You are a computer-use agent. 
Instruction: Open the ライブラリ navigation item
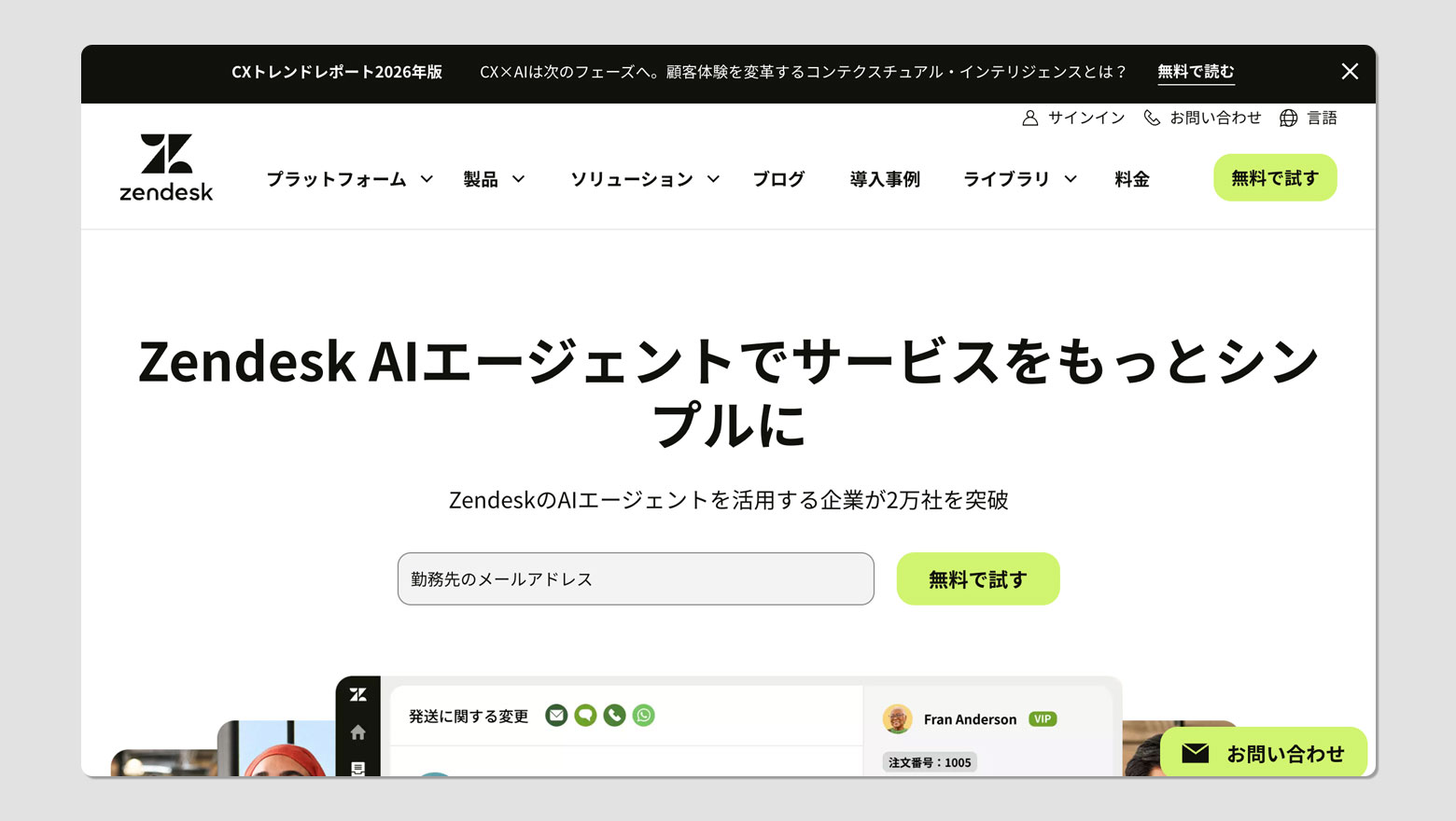tap(1006, 179)
